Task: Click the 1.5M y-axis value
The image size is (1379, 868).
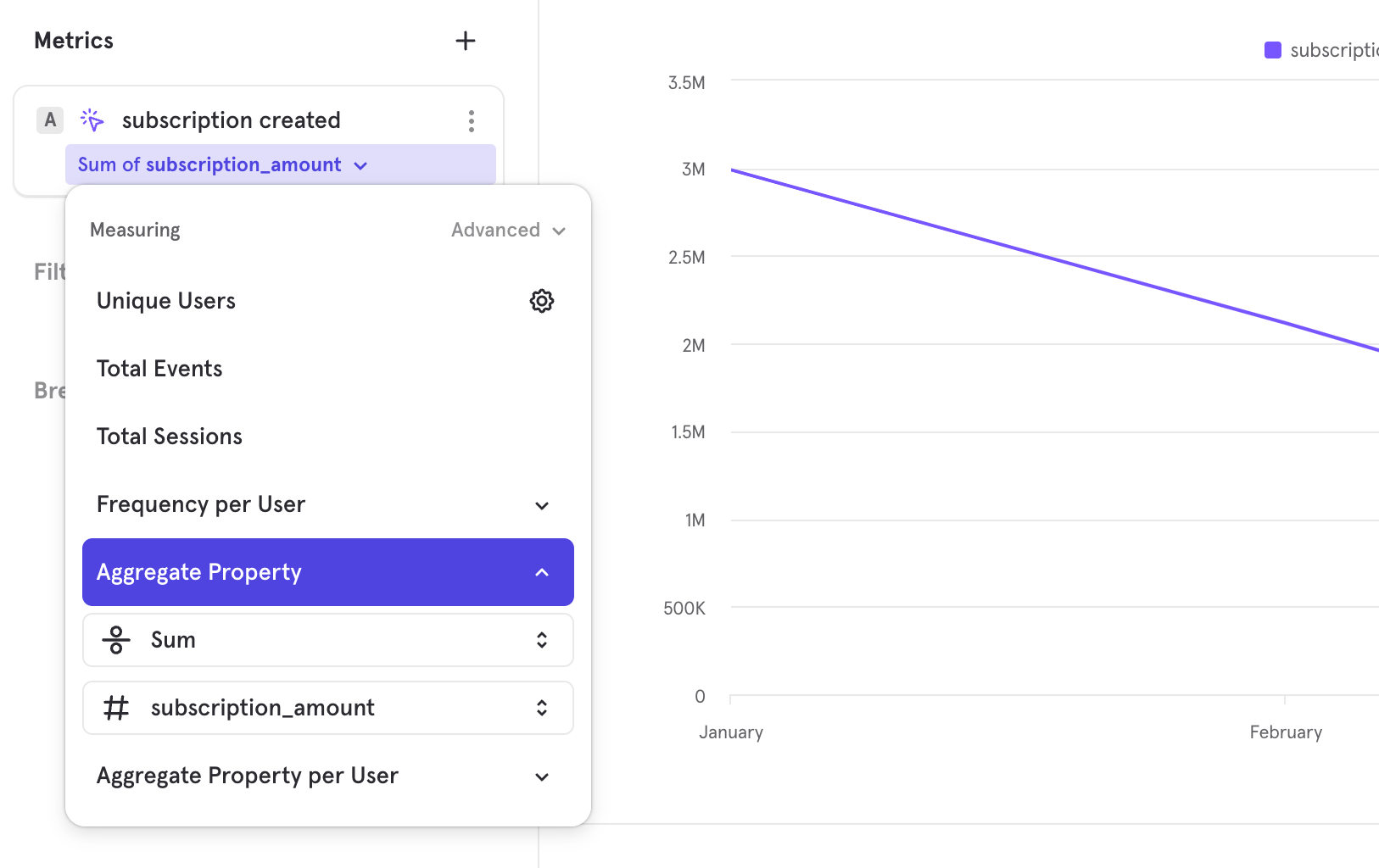Action: coord(688,432)
